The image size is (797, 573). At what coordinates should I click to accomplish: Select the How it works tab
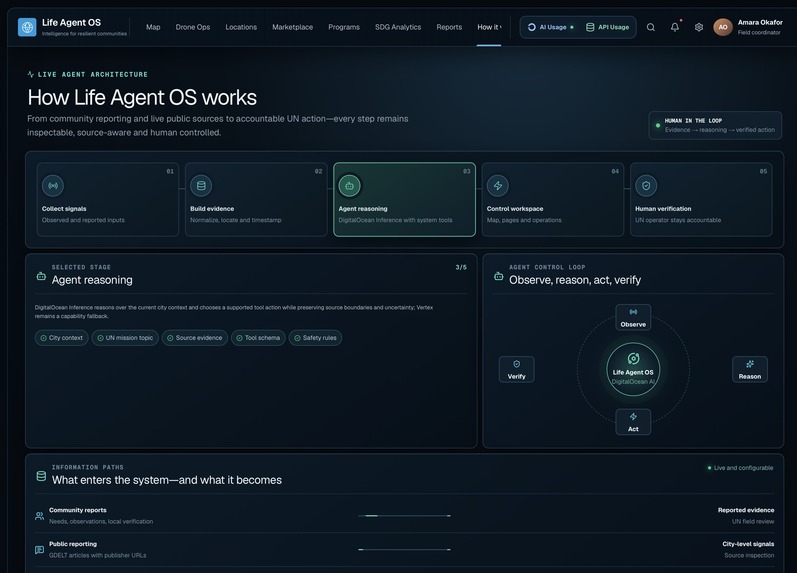click(x=488, y=27)
